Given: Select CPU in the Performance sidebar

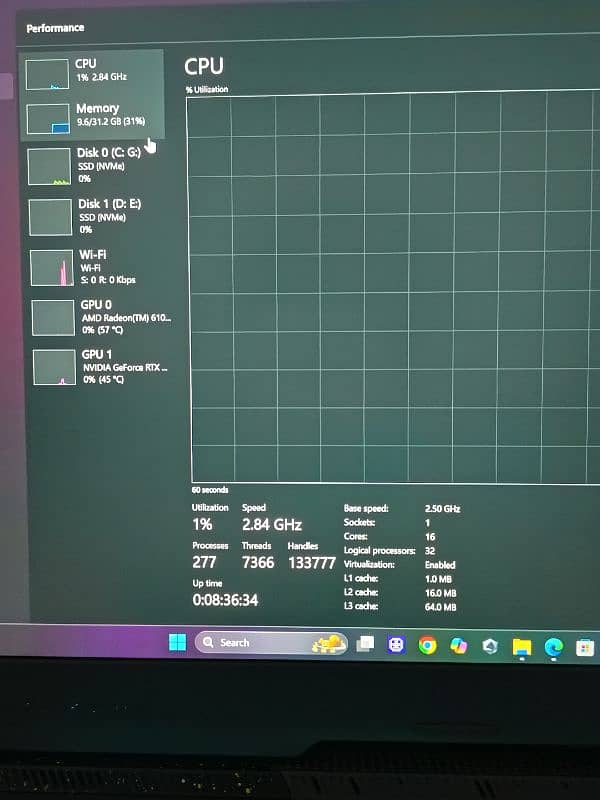Looking at the screenshot, I should coord(92,74).
